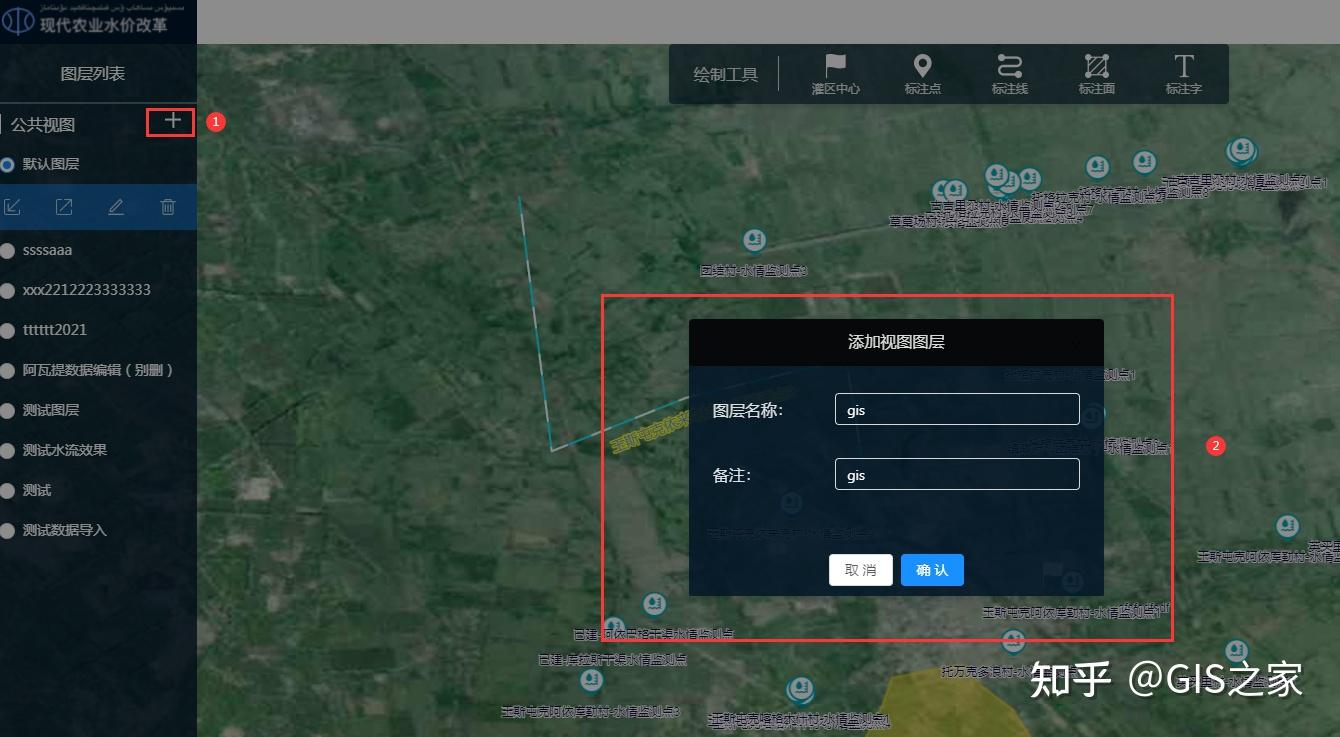Choose the 标注点 pin tool
The image size is (1340, 737).
923,75
